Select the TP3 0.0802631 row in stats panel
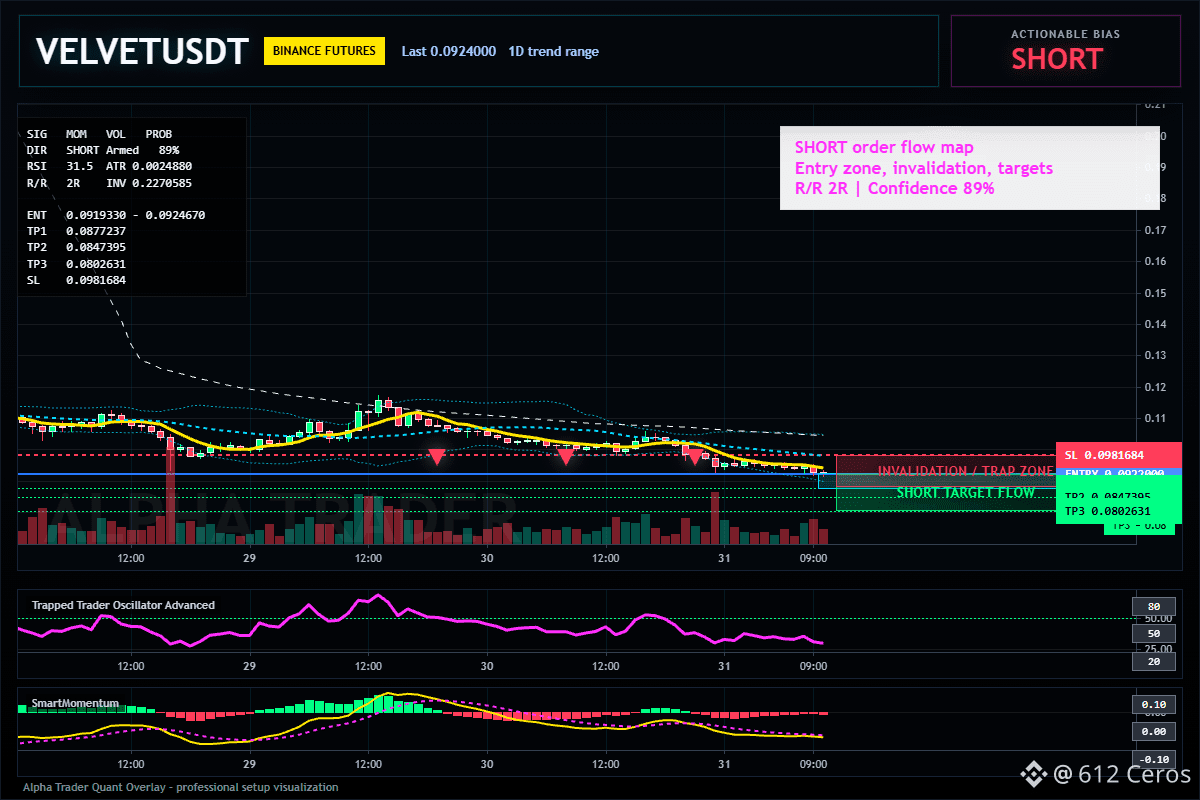The image size is (1200, 800). [76, 264]
